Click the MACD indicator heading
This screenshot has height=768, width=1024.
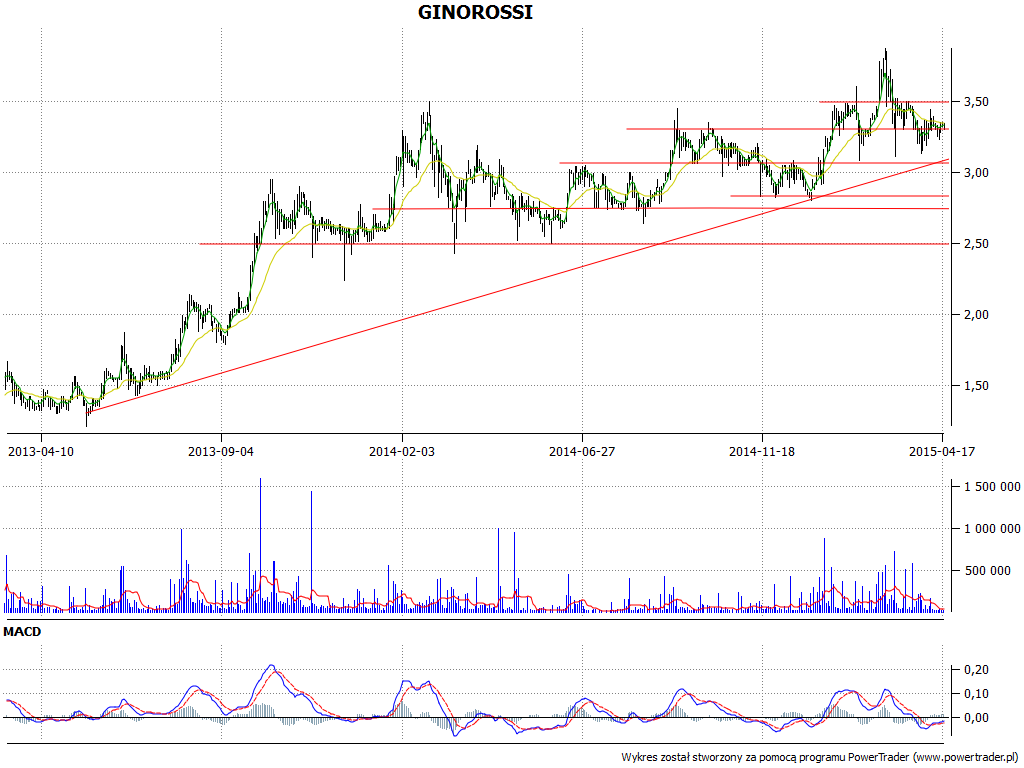coord(22,632)
